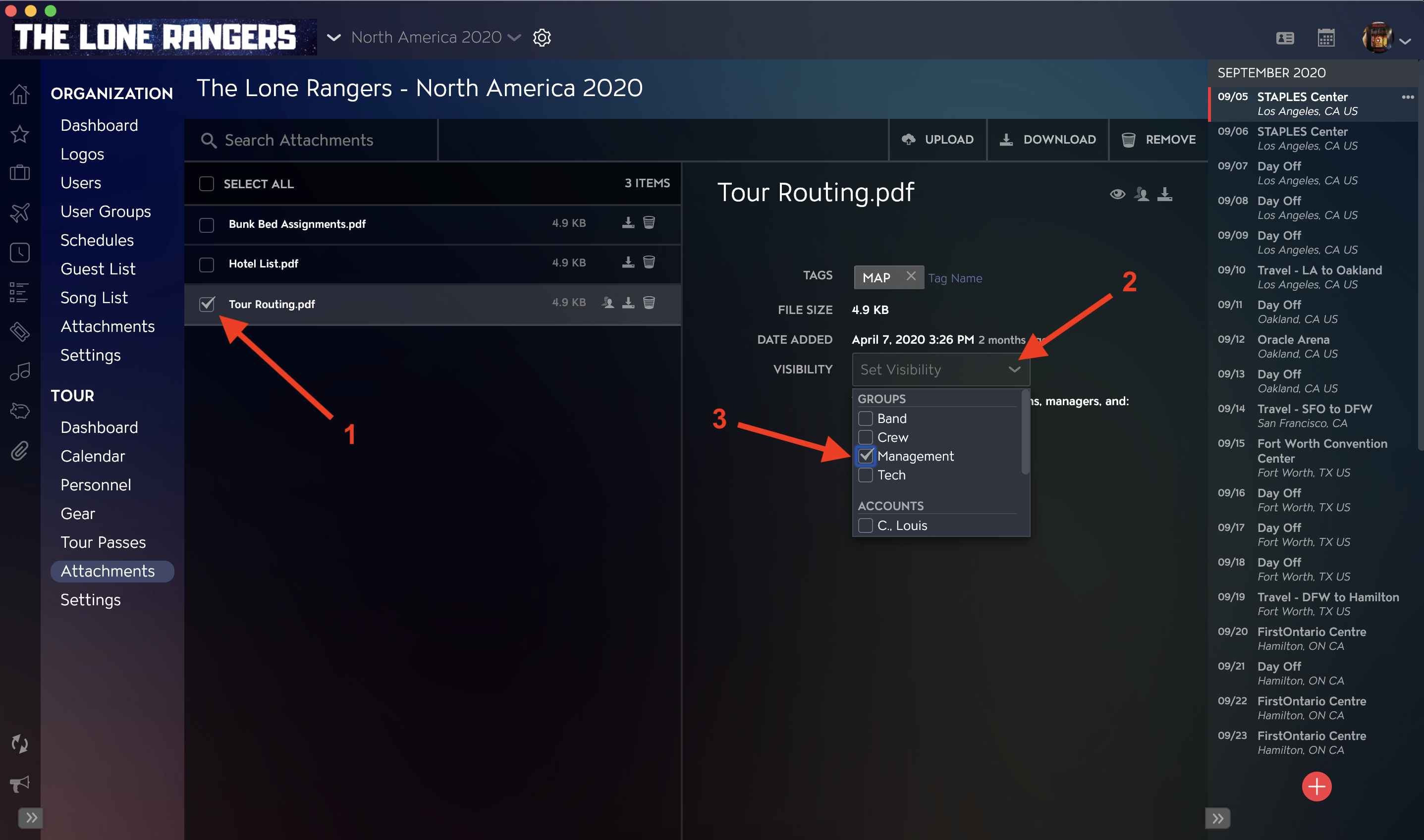The height and width of the screenshot is (840, 1424).
Task: Expand the left sidebar with double-chevron
Action: coord(31,817)
